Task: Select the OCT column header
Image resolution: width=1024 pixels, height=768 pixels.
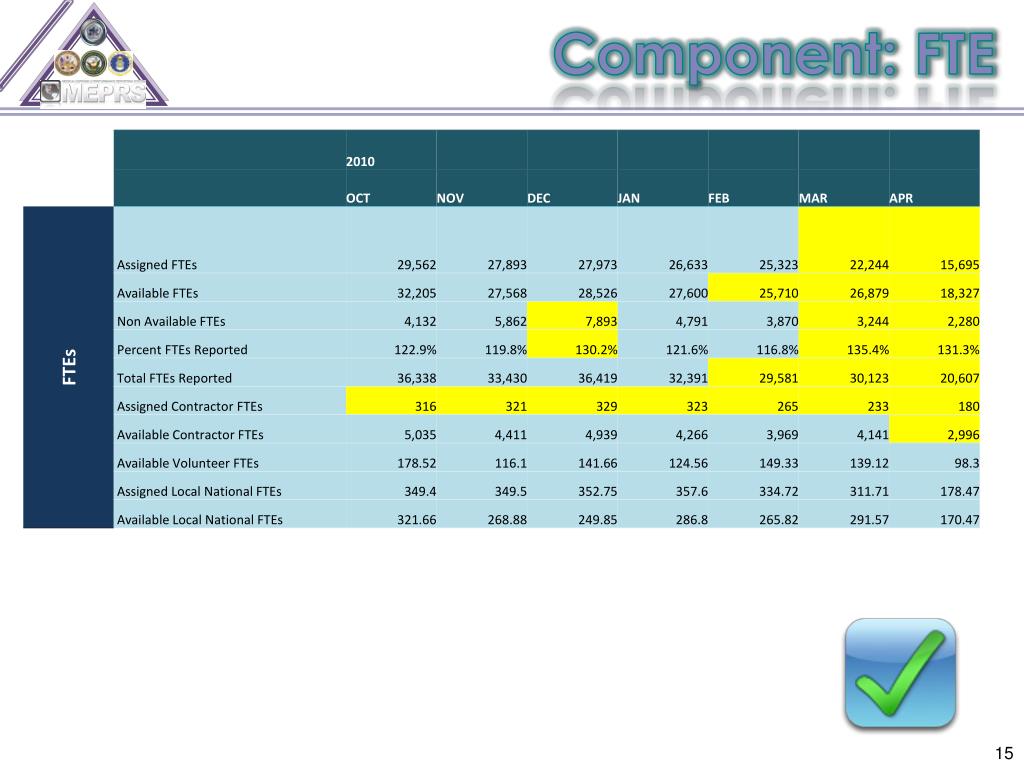Action: click(x=358, y=198)
